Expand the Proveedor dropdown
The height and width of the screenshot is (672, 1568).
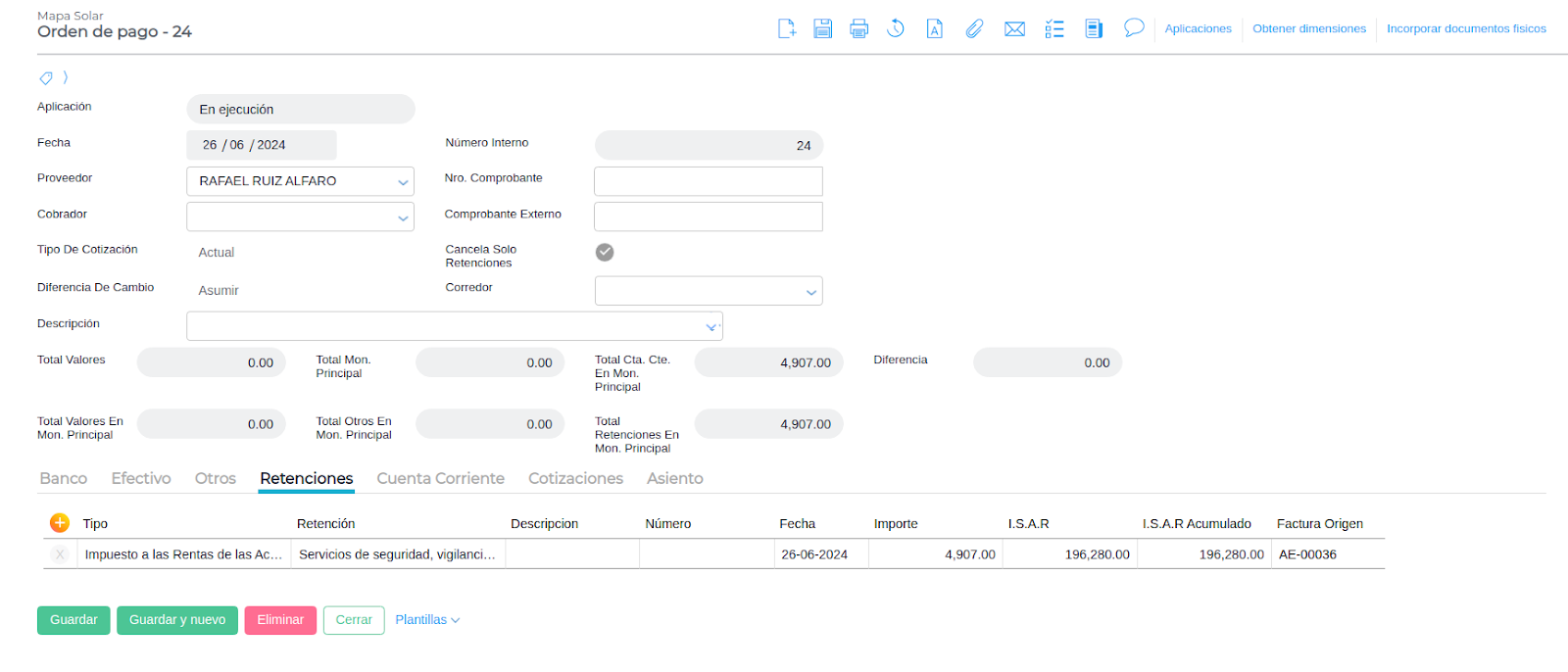(x=403, y=182)
